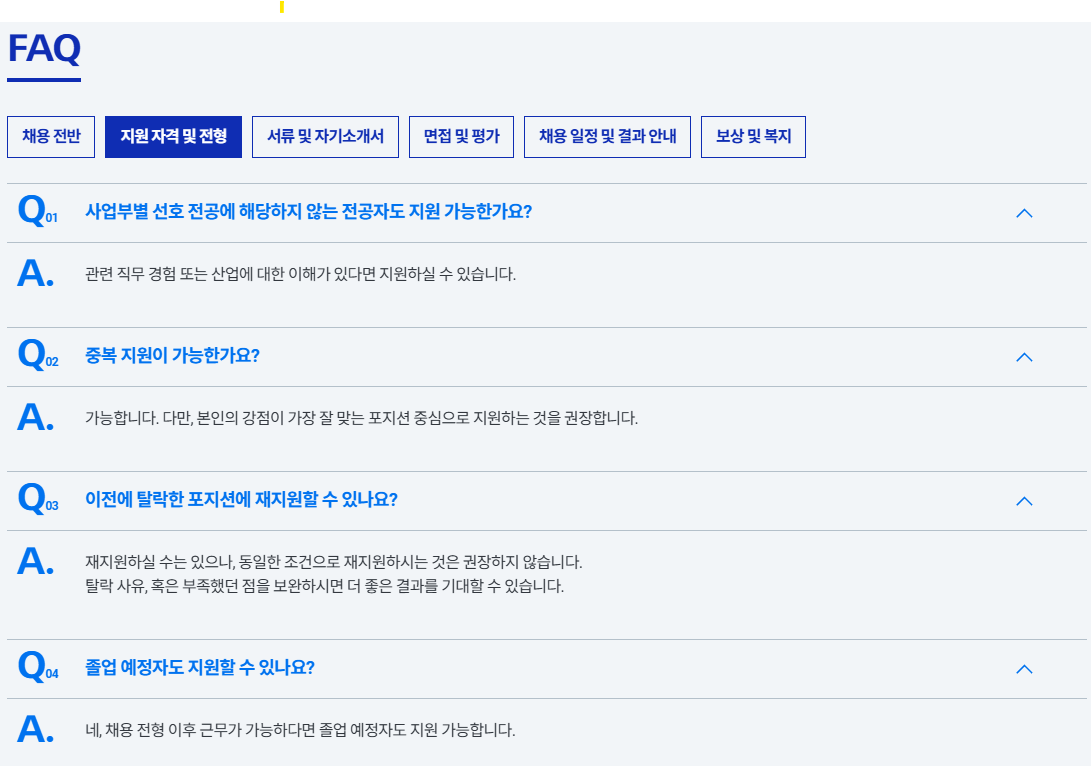Click the line 탈락 사유, 혹은 부족했던 점을 보완하시면
The width and height of the screenshot is (1091, 766).
324,586
